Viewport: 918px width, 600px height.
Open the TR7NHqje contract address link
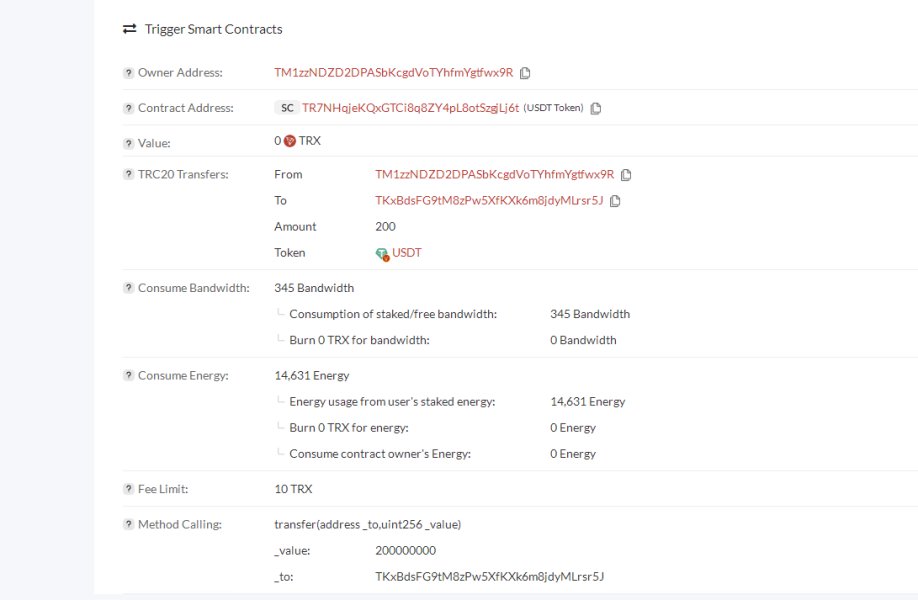click(410, 108)
